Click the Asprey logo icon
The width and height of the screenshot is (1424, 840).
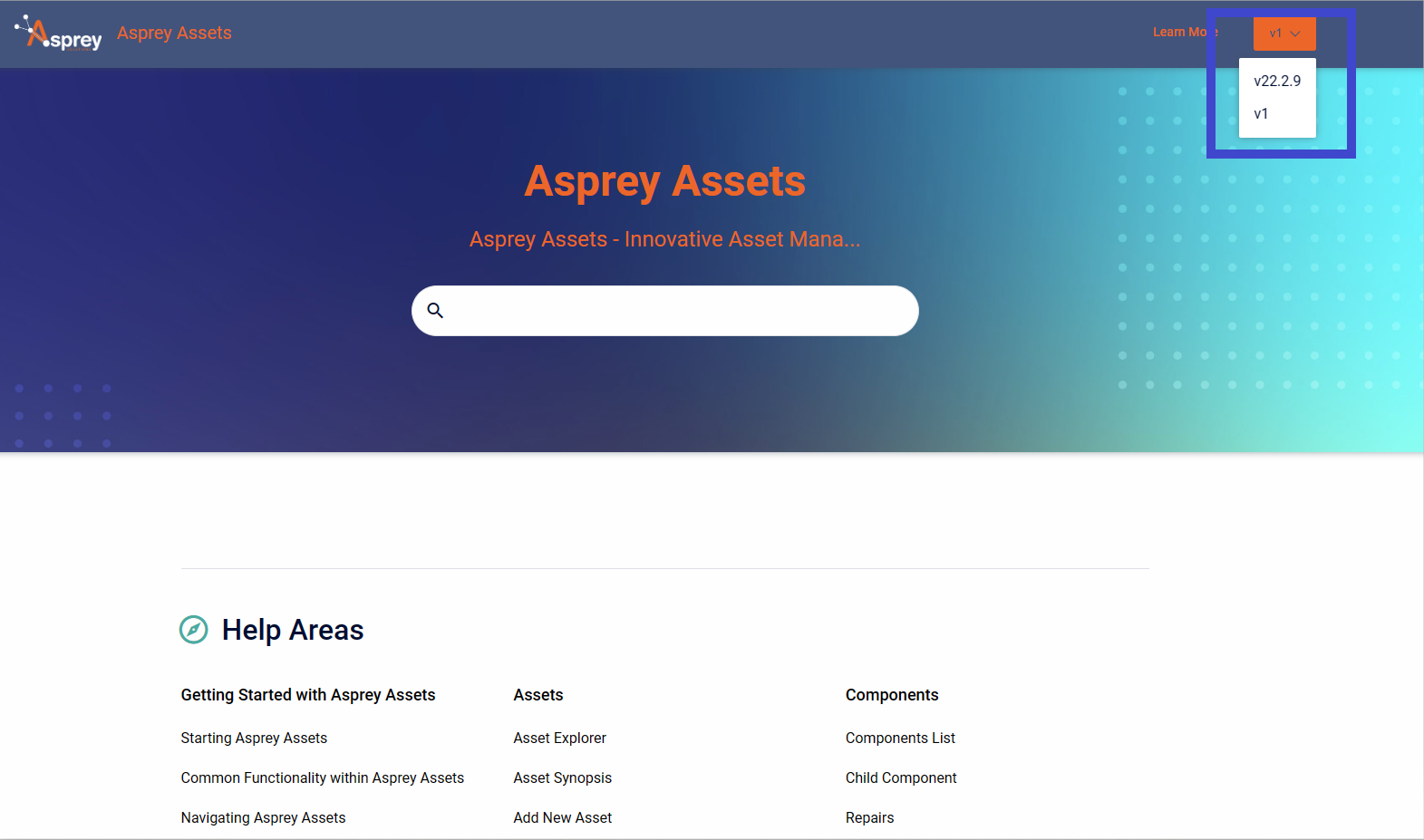tap(58, 34)
